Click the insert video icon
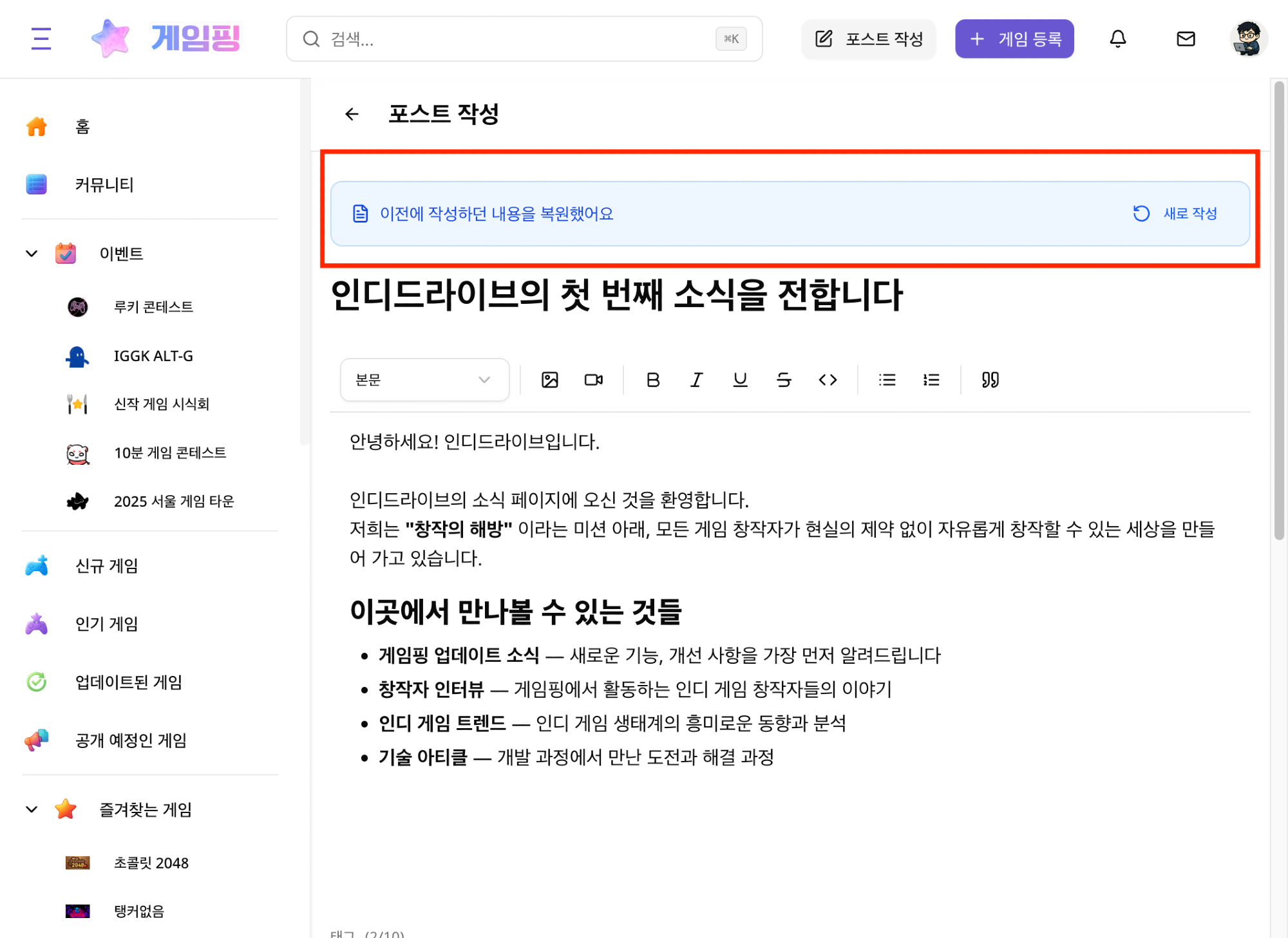Image resolution: width=1288 pixels, height=938 pixels. tap(593, 380)
